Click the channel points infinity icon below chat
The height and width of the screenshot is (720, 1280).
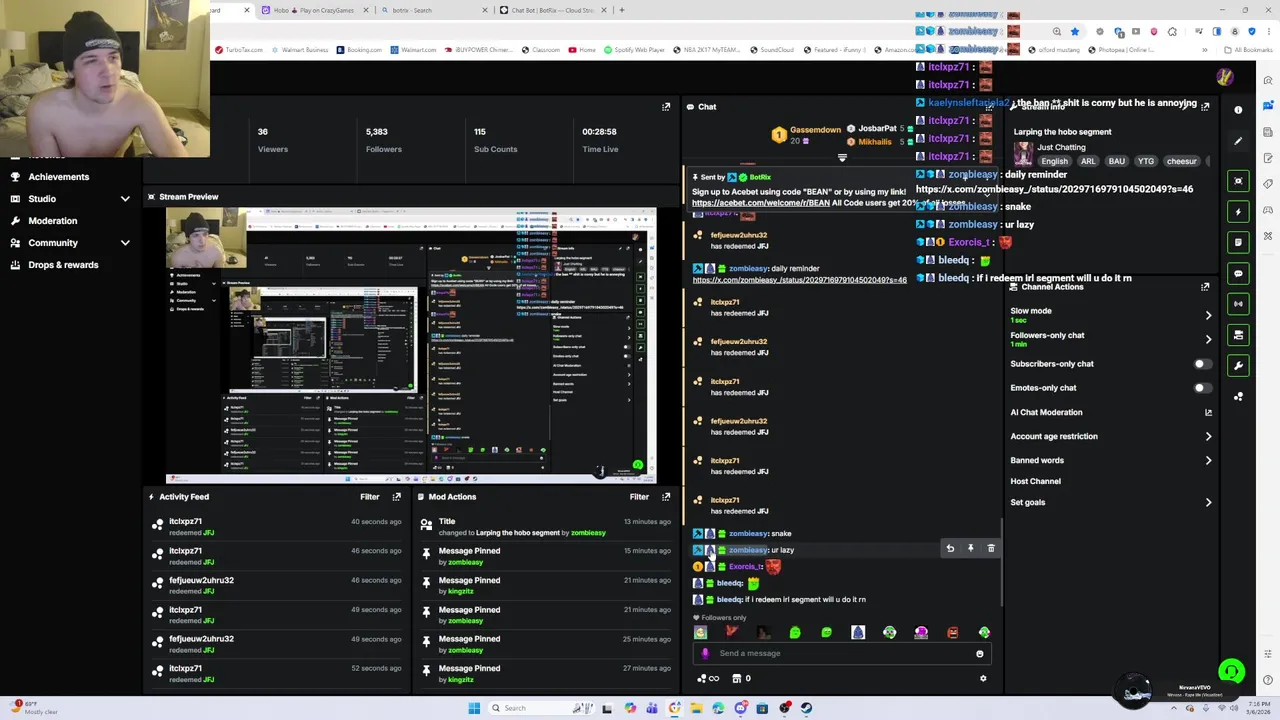click(x=708, y=678)
